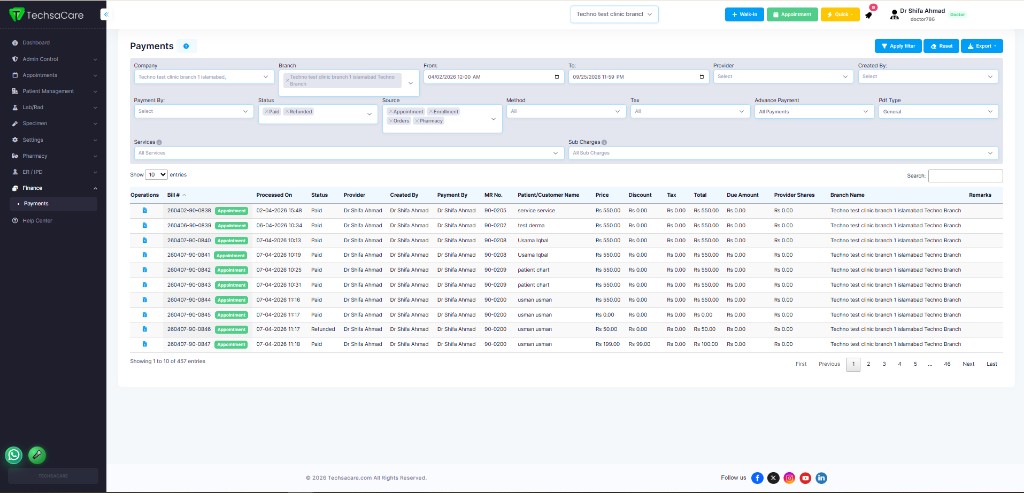
Task: Click the green pen icon next to WhatsApp
Action: click(37, 455)
